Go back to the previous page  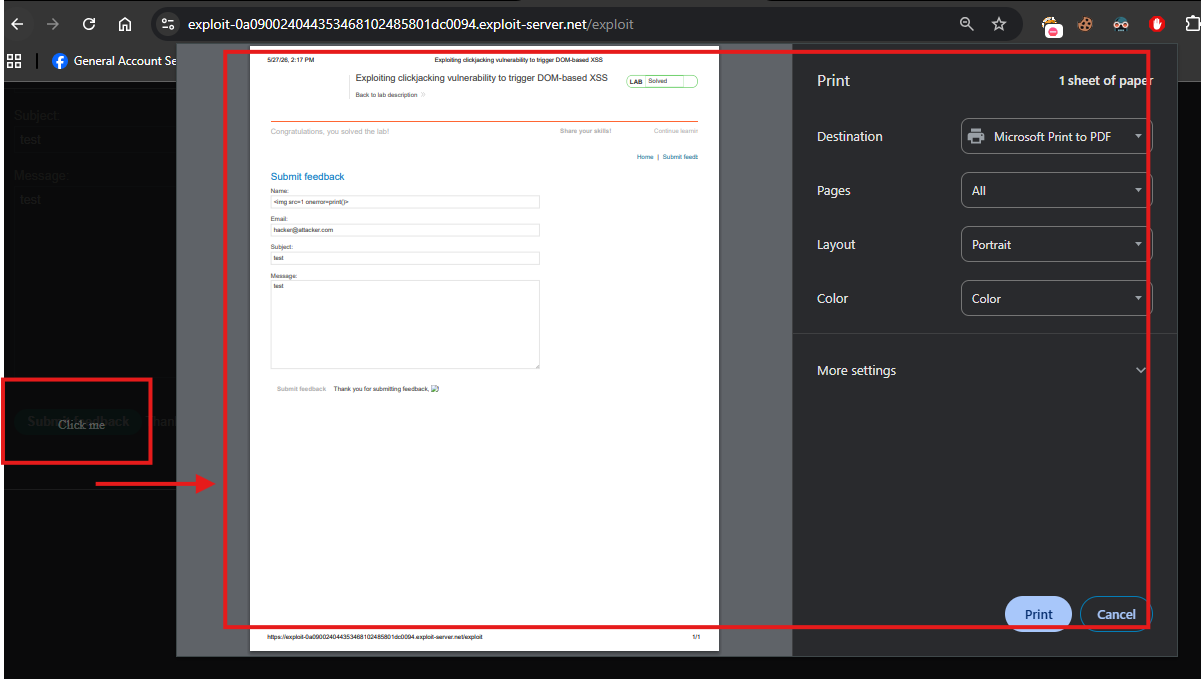pos(17,24)
